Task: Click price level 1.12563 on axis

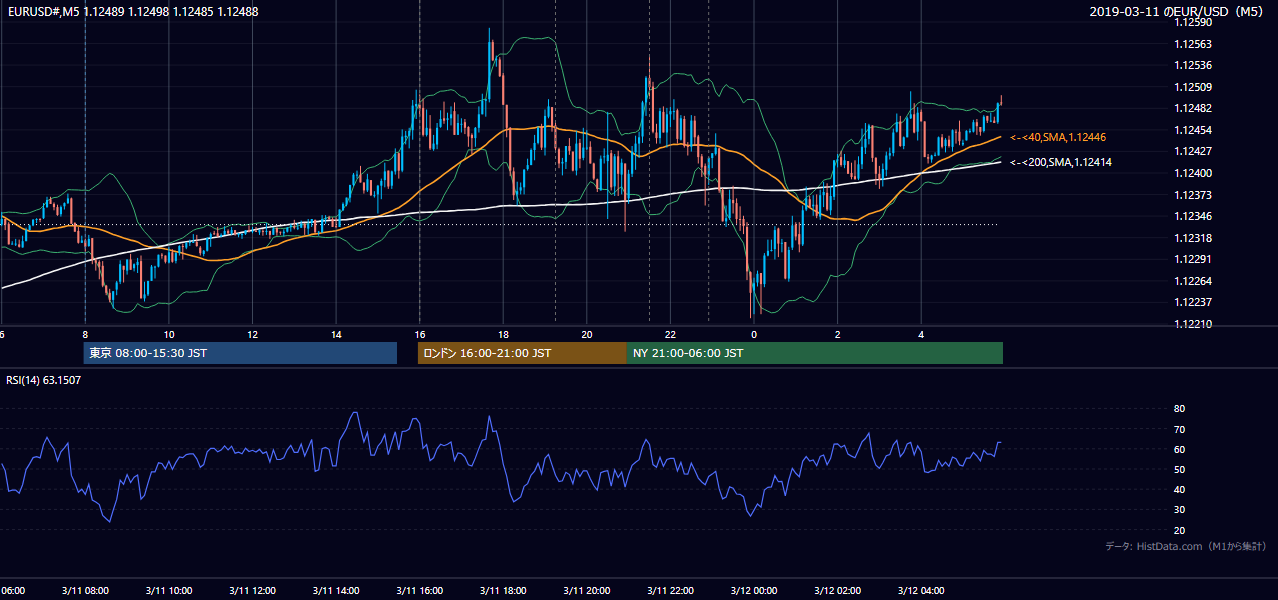Action: point(1193,44)
